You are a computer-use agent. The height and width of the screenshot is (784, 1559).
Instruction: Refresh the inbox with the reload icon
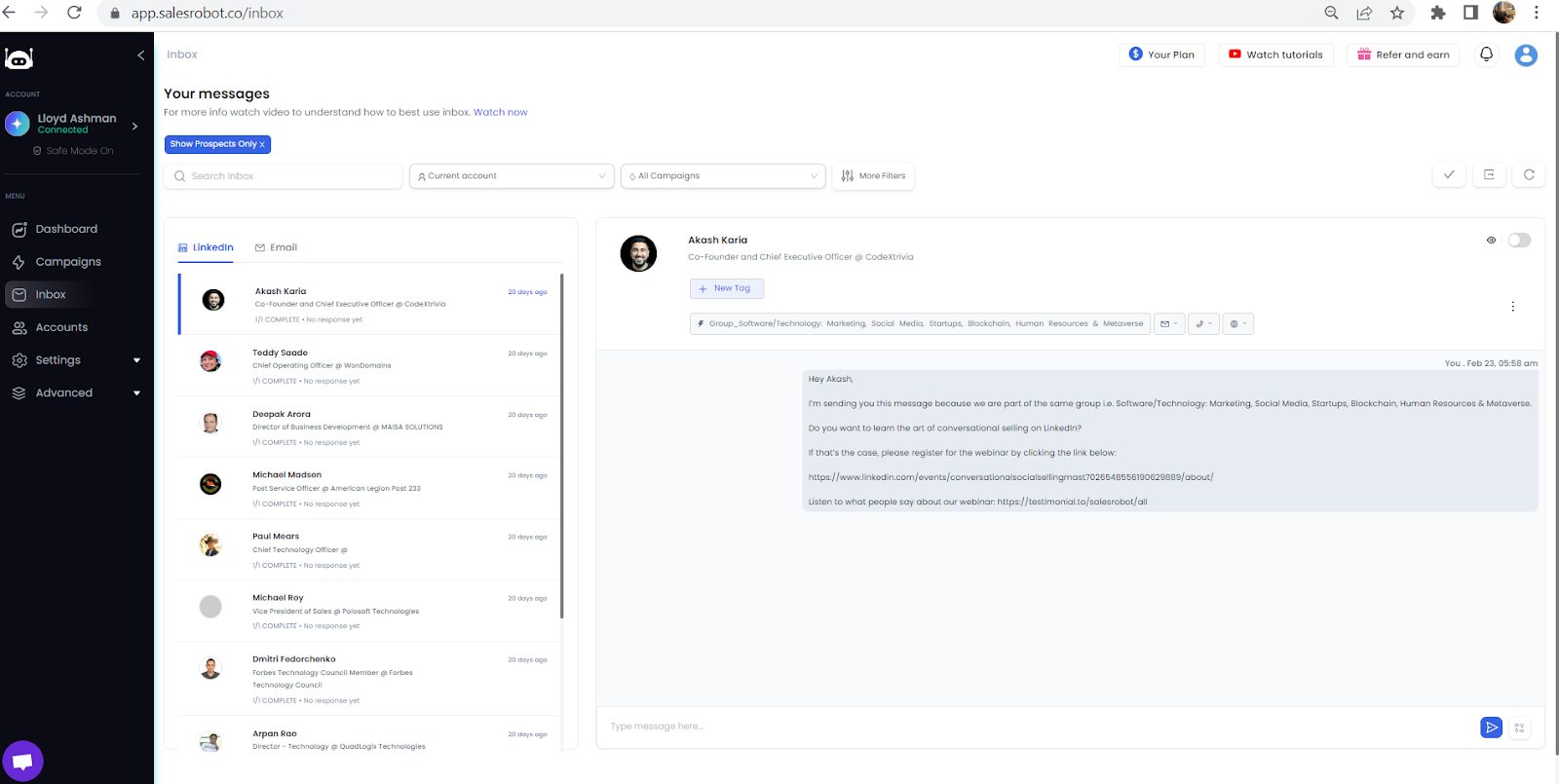1529,175
